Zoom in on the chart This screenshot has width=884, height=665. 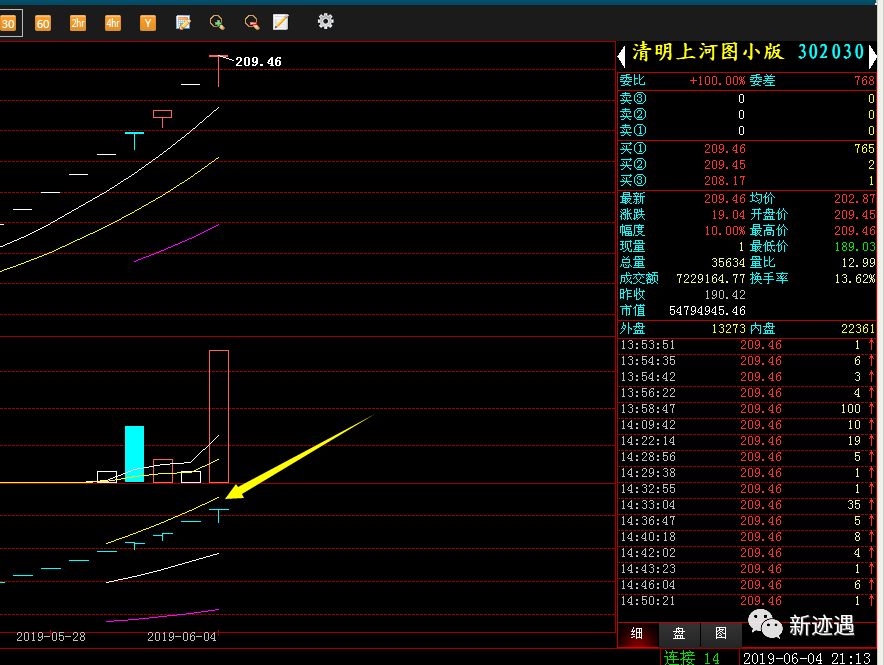click(x=217, y=23)
